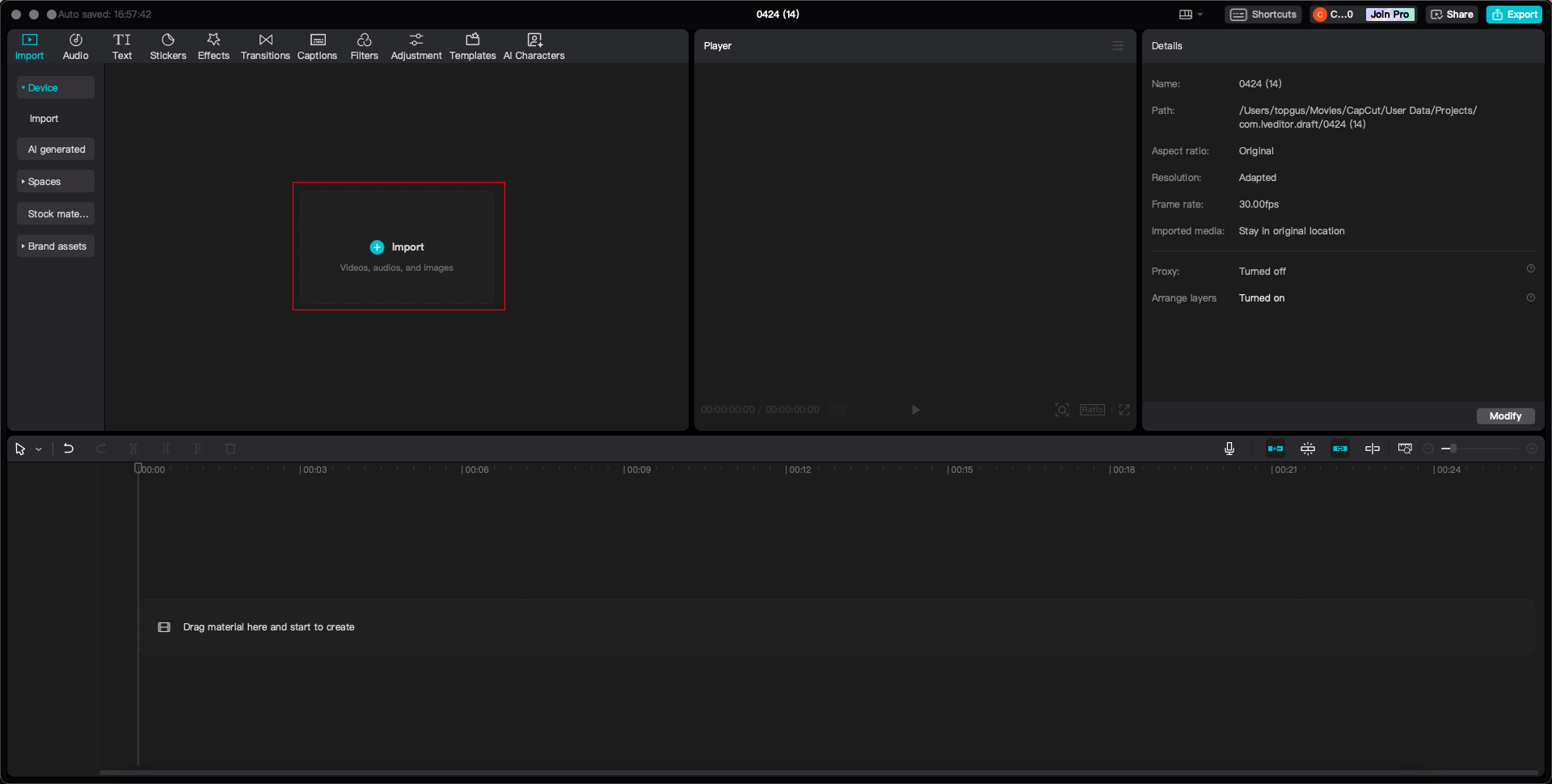Open the Player panel menu
The image size is (1552, 784).
[1118, 46]
